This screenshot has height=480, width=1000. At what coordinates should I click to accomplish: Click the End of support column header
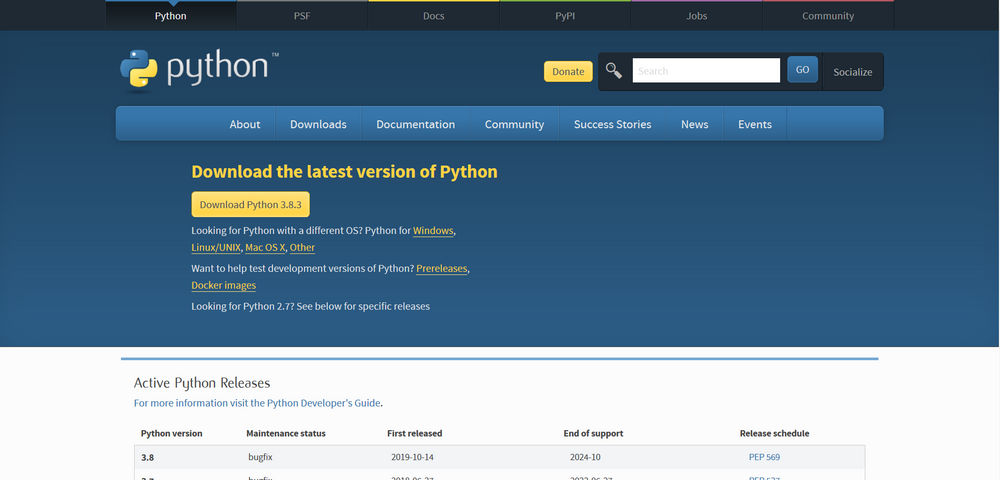[x=593, y=433]
